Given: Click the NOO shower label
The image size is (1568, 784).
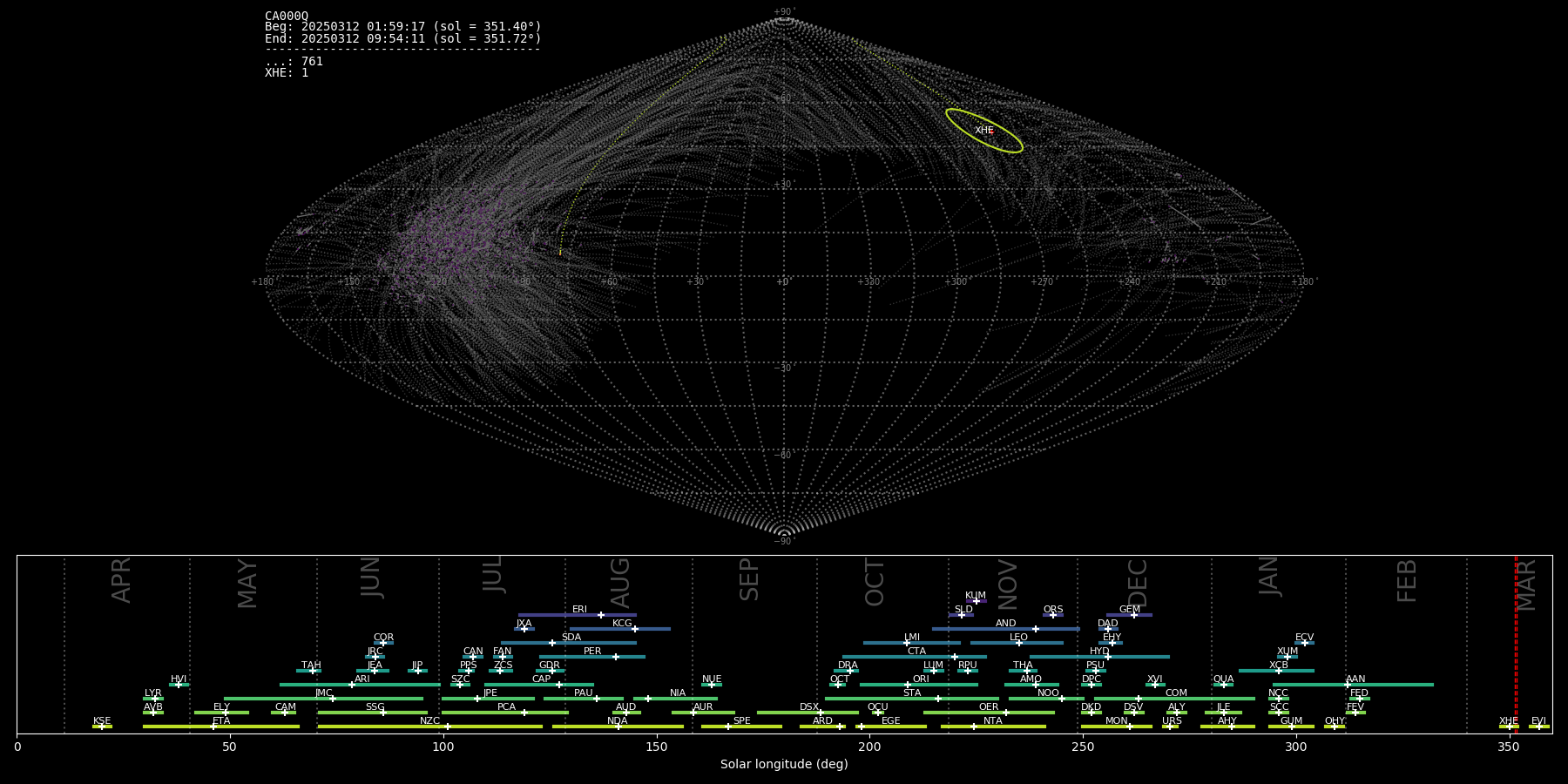Looking at the screenshot, I should (1048, 693).
